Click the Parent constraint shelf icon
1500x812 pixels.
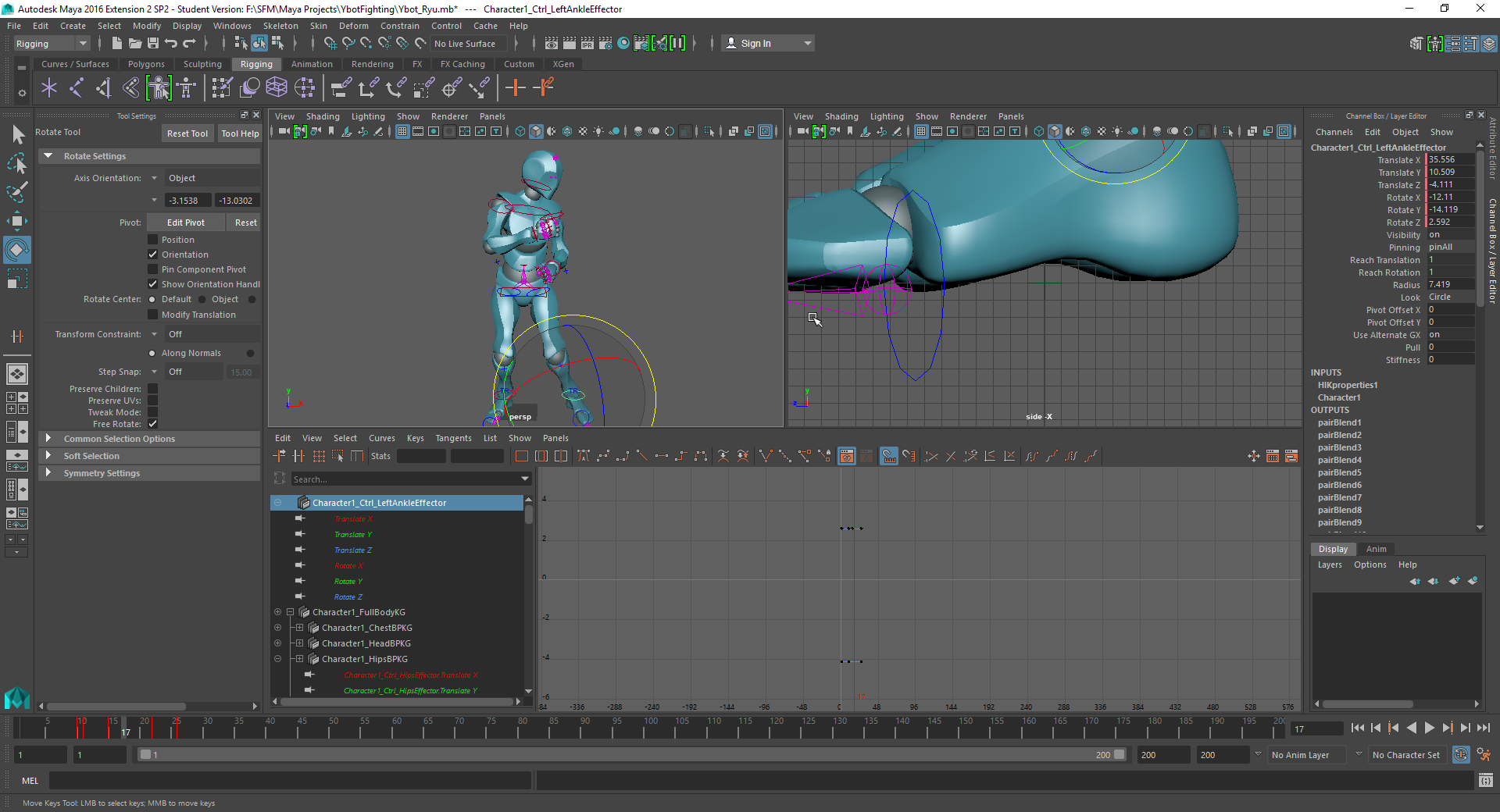pyautogui.click(x=341, y=87)
